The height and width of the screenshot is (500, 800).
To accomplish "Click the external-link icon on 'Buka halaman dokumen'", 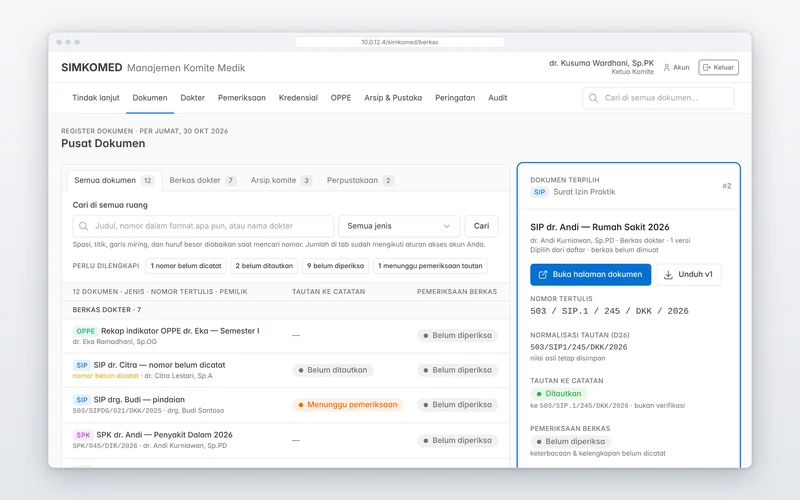I will click(543, 274).
